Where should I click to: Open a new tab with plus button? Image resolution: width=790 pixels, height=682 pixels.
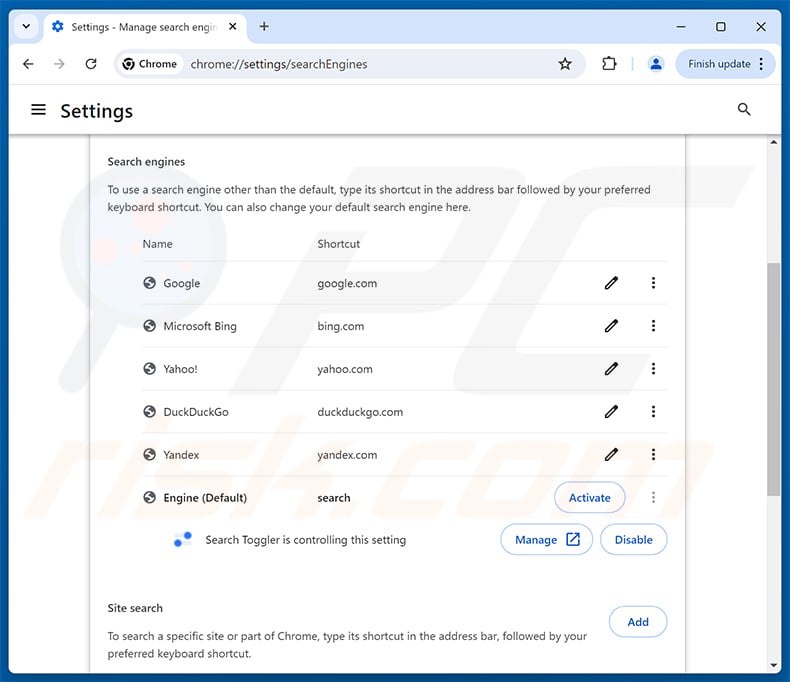(x=264, y=26)
